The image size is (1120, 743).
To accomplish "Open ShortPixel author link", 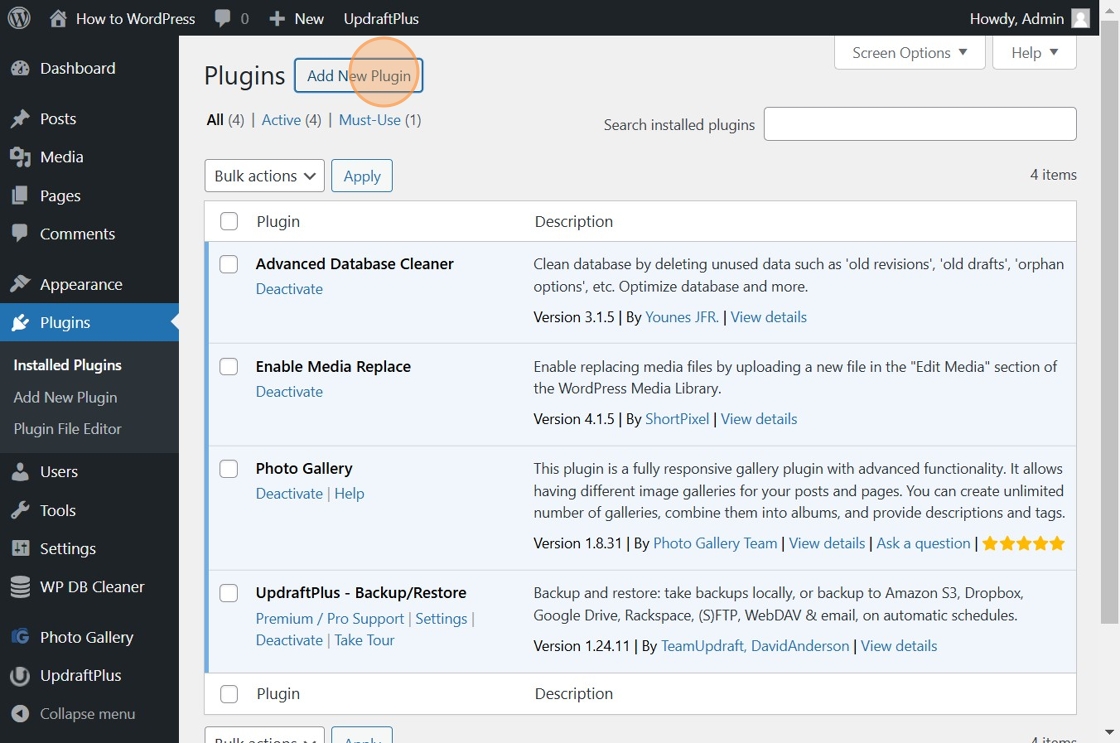I will pos(677,419).
